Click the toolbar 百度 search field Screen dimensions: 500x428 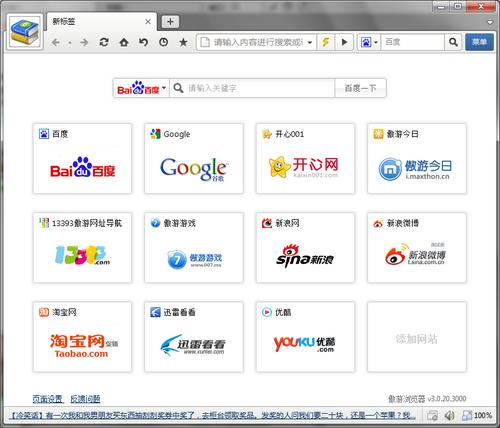(x=413, y=42)
